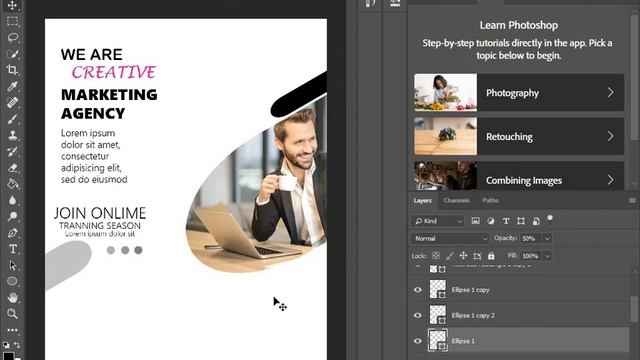640x360 pixels.
Task: Swap foreground and background colors
Action: (17, 345)
